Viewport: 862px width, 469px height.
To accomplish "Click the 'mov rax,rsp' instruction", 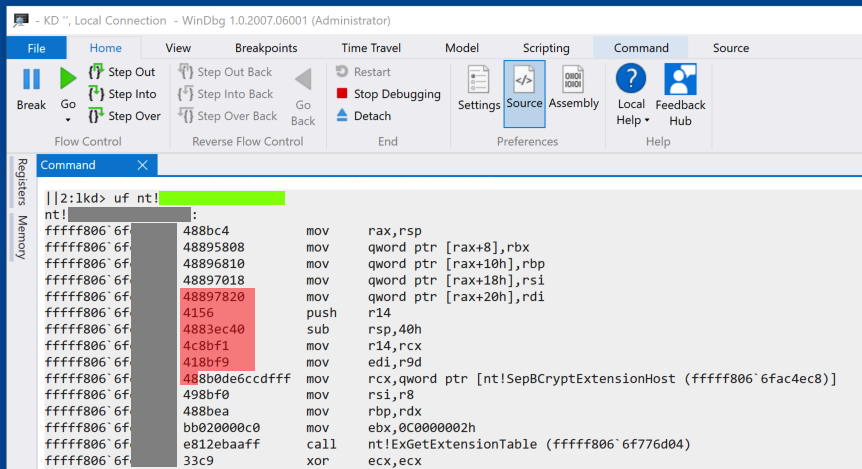I will (x=364, y=231).
